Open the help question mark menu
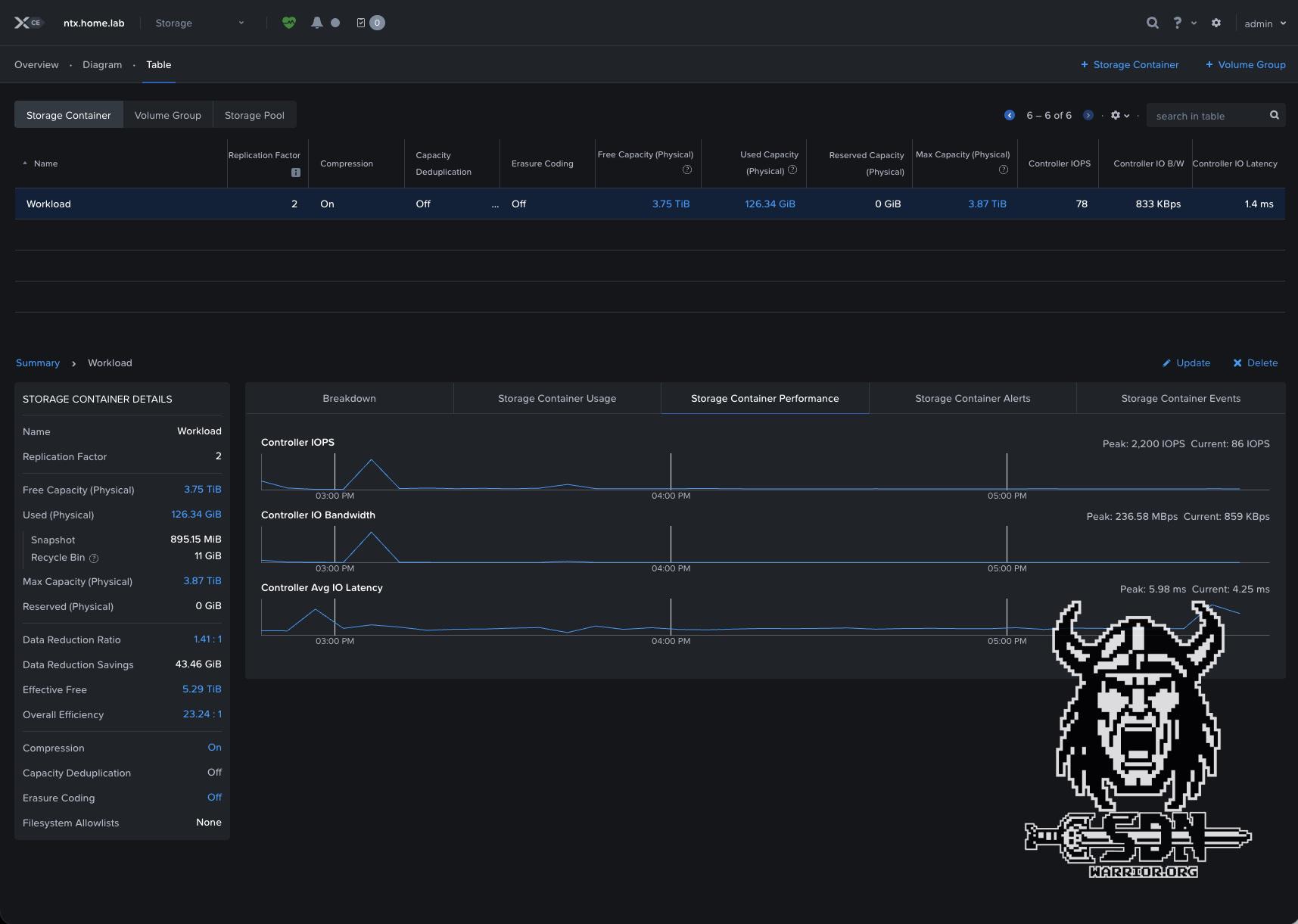The height and width of the screenshot is (924, 1298). (1178, 23)
